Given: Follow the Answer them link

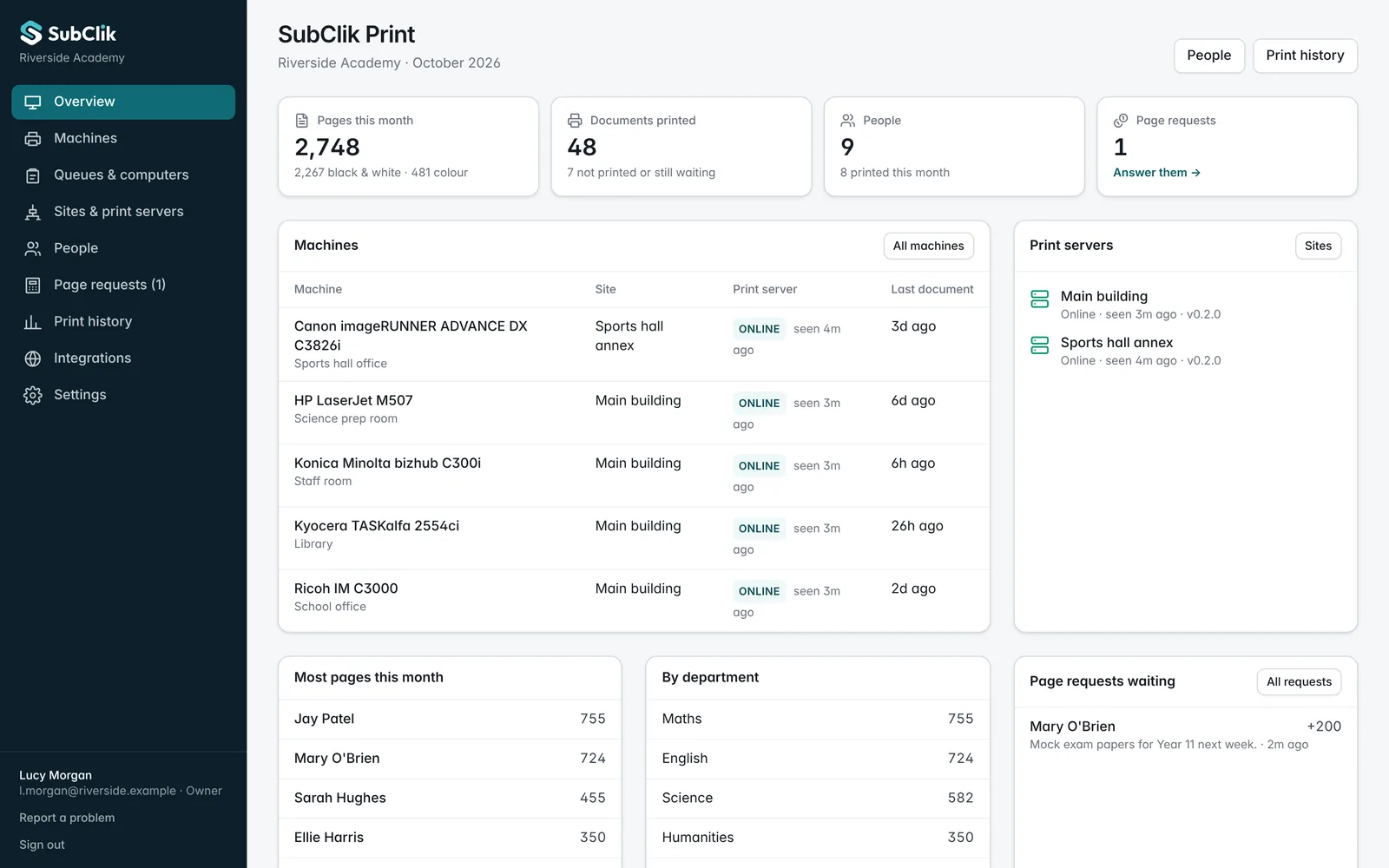Looking at the screenshot, I should [x=1156, y=173].
